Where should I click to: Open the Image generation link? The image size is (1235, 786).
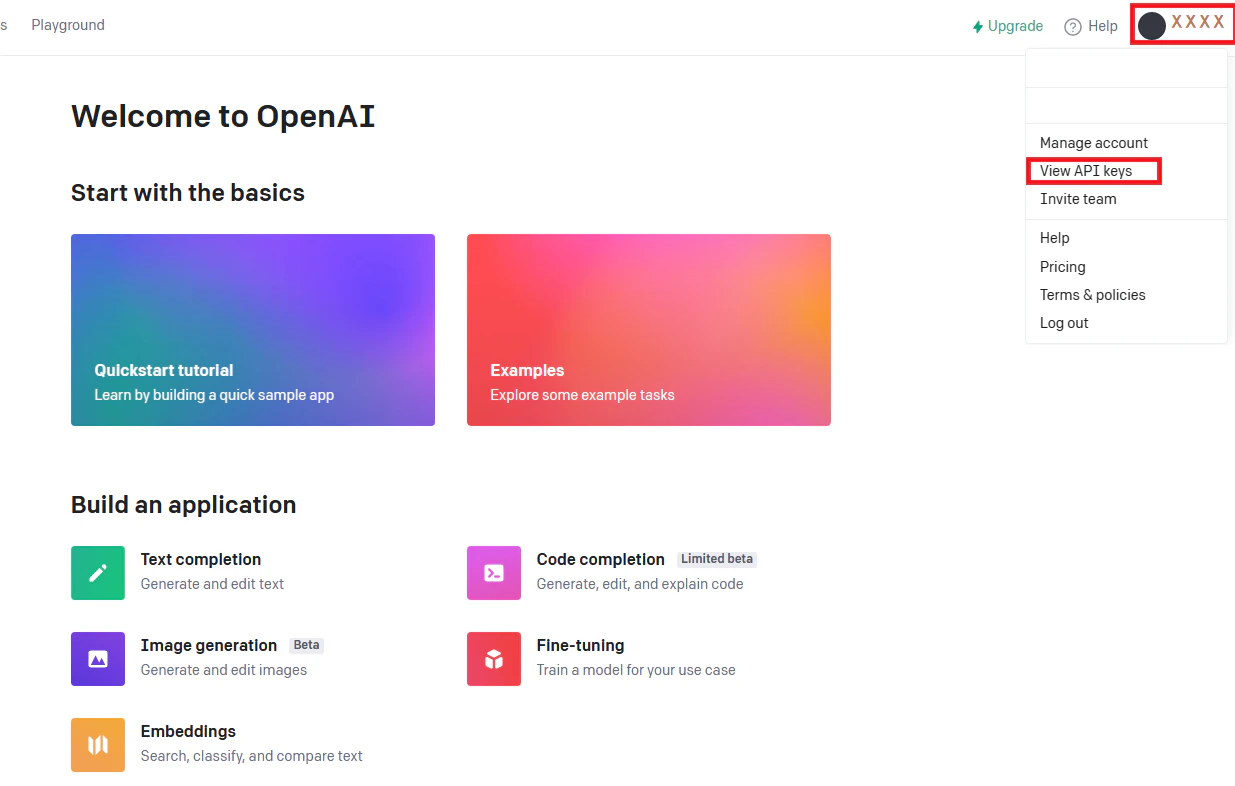tap(209, 645)
